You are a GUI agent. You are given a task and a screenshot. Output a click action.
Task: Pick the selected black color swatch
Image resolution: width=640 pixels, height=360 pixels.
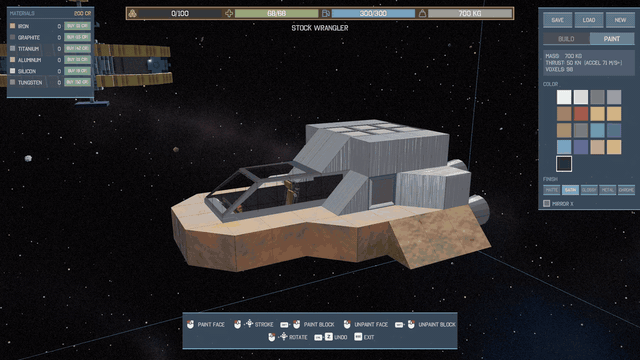pos(564,164)
